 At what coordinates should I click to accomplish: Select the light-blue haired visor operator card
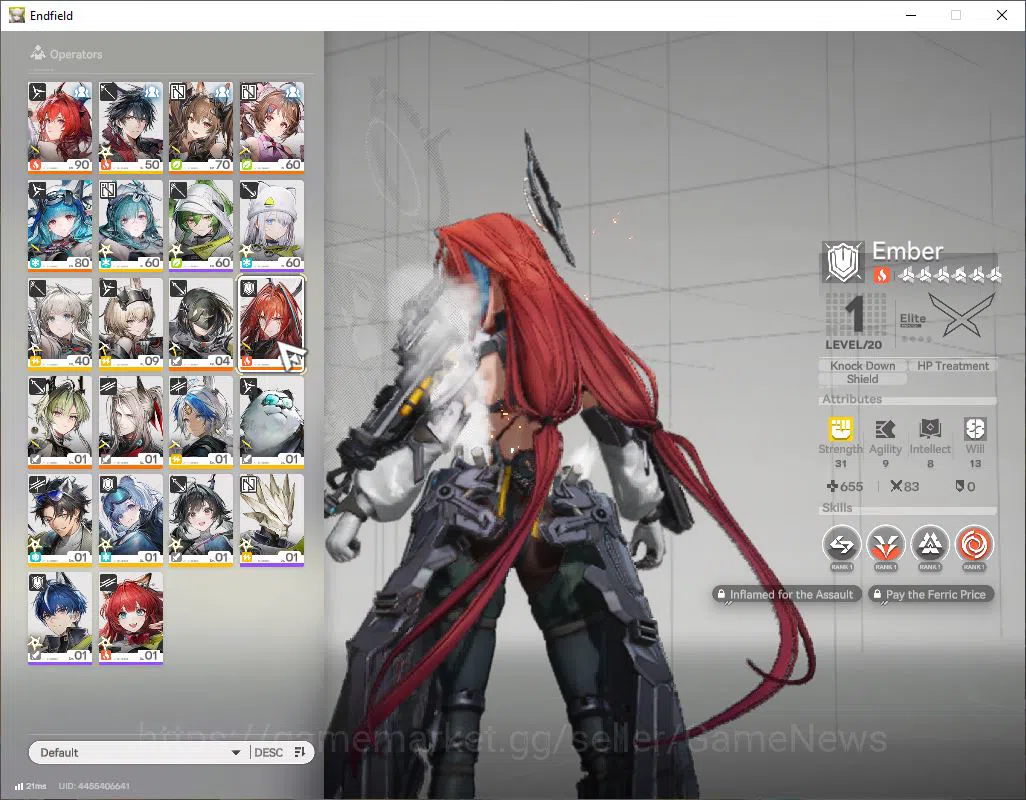coord(130,520)
